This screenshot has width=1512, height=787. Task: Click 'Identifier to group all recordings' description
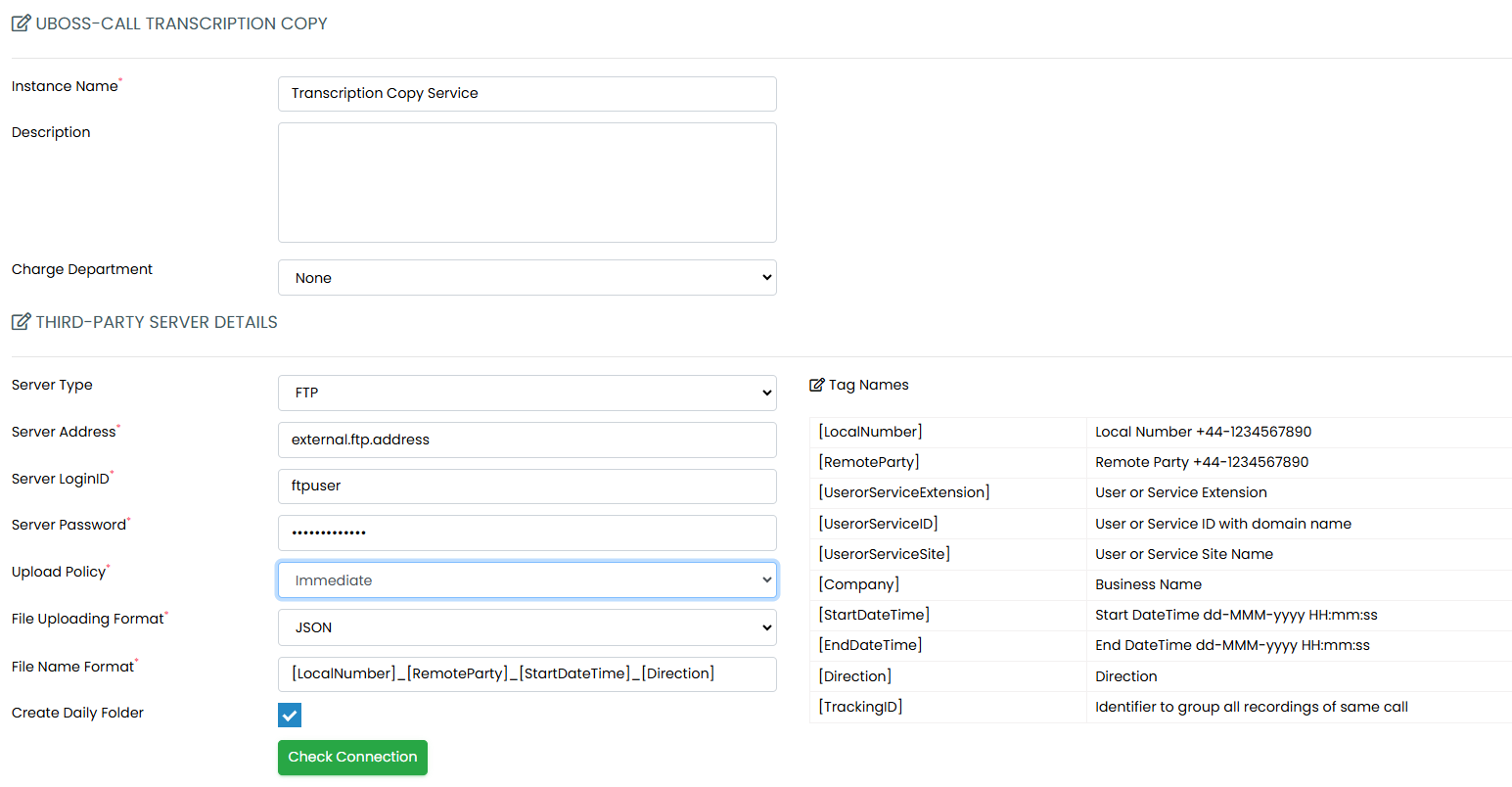(1252, 707)
